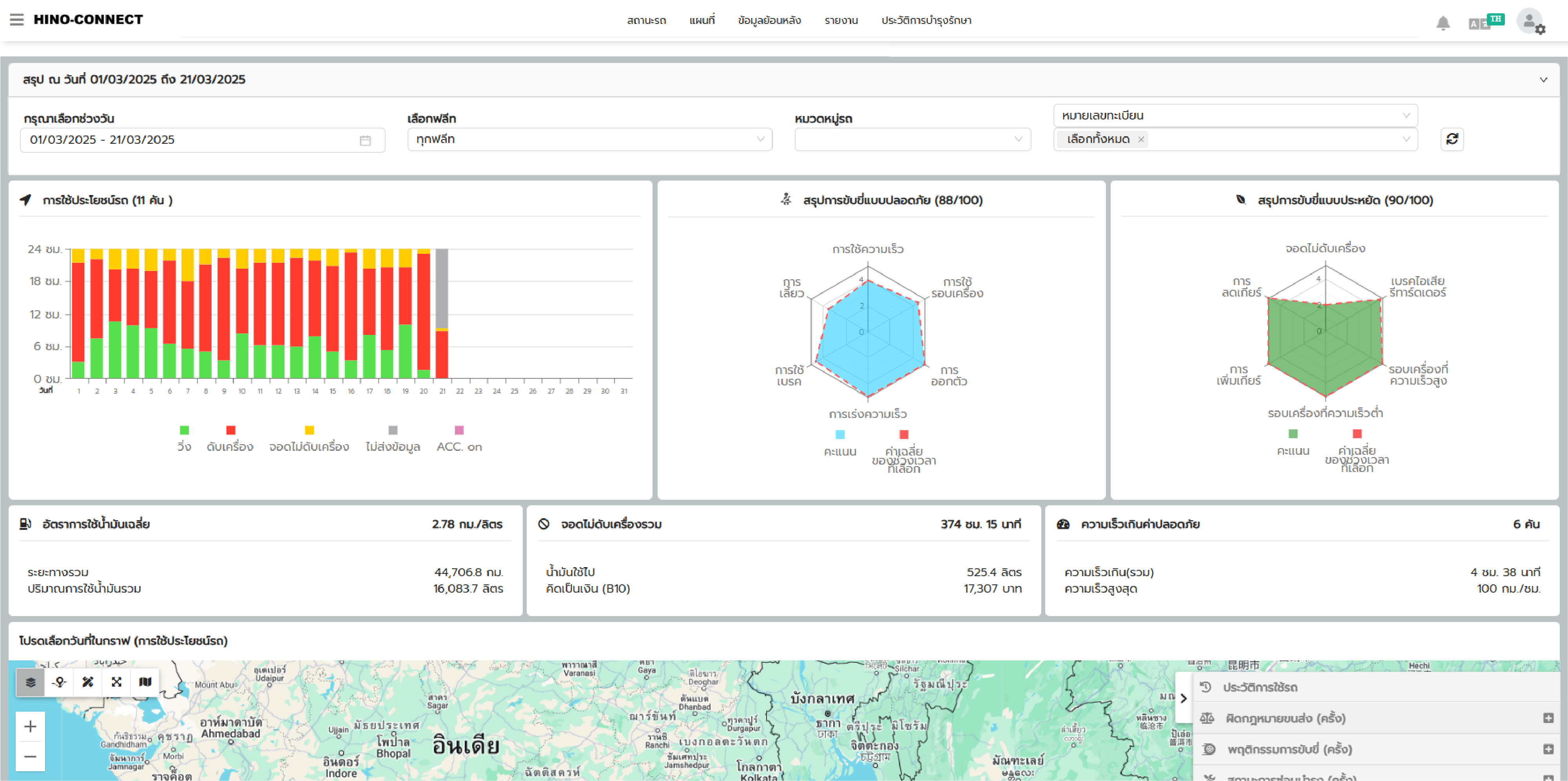Click the 374 ชม. 15 นาที value
The image size is (1568, 781).
coord(981,524)
